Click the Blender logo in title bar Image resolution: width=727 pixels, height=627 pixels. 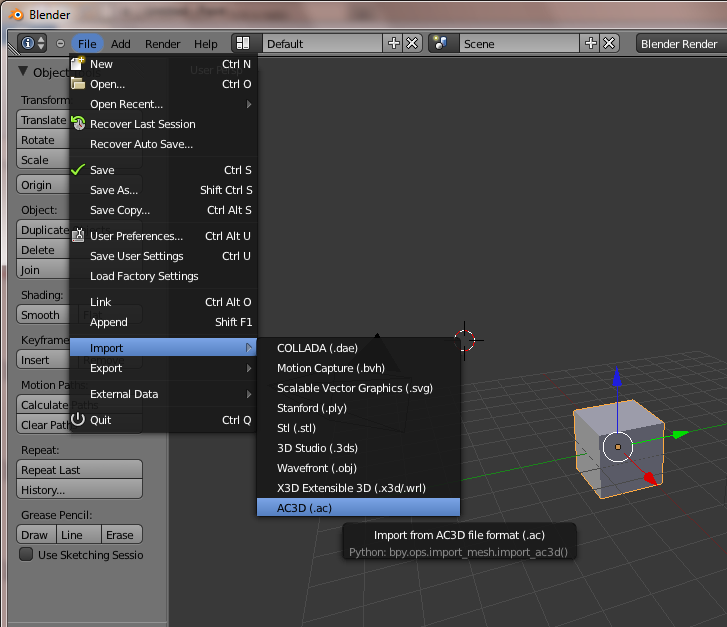tap(17, 14)
